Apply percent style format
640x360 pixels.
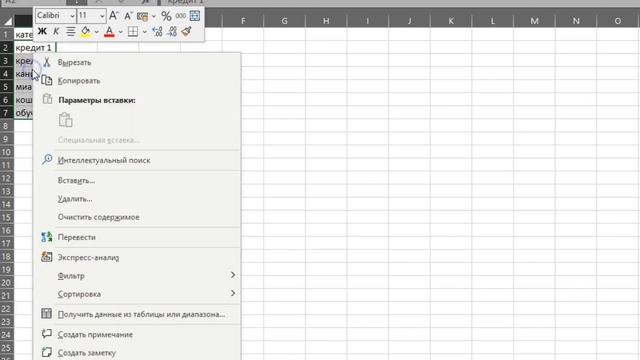pyautogui.click(x=166, y=16)
